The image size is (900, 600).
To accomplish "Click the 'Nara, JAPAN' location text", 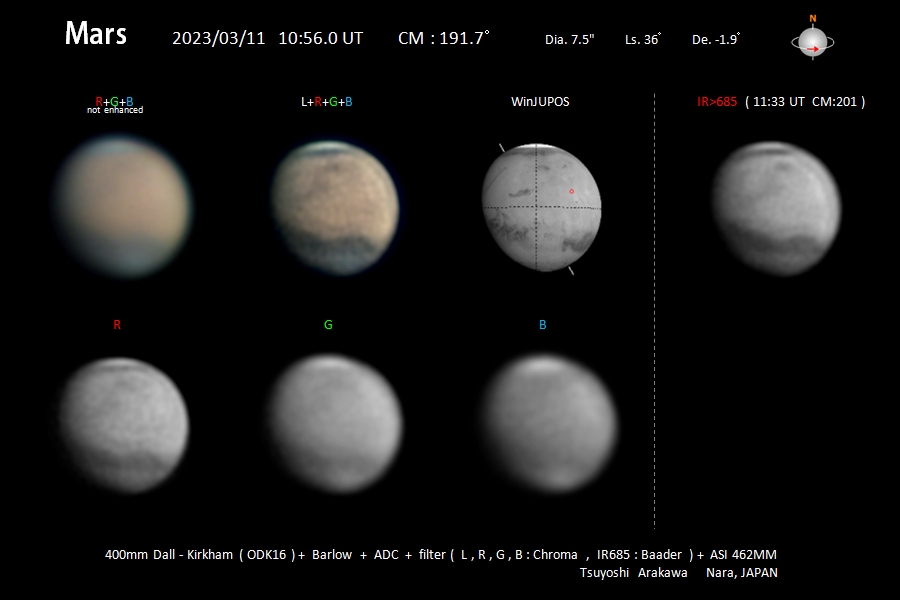I will (x=742, y=572).
